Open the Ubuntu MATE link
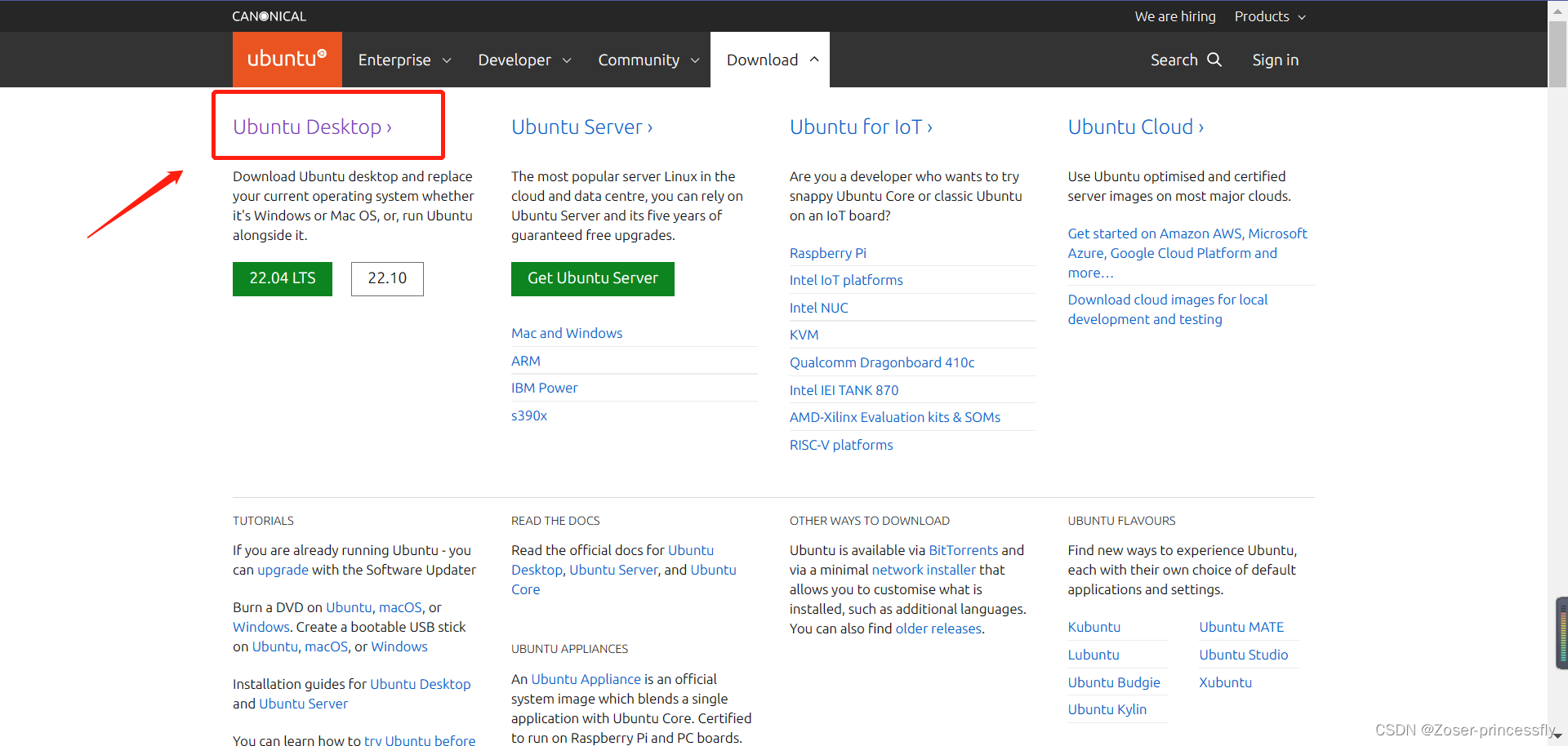The image size is (1568, 746). (x=1241, y=627)
